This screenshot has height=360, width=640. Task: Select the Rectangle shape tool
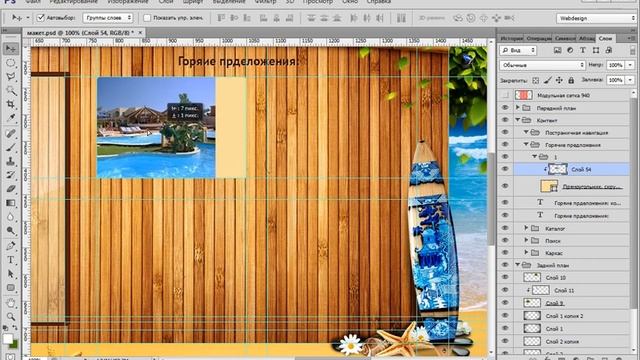pos(11,288)
